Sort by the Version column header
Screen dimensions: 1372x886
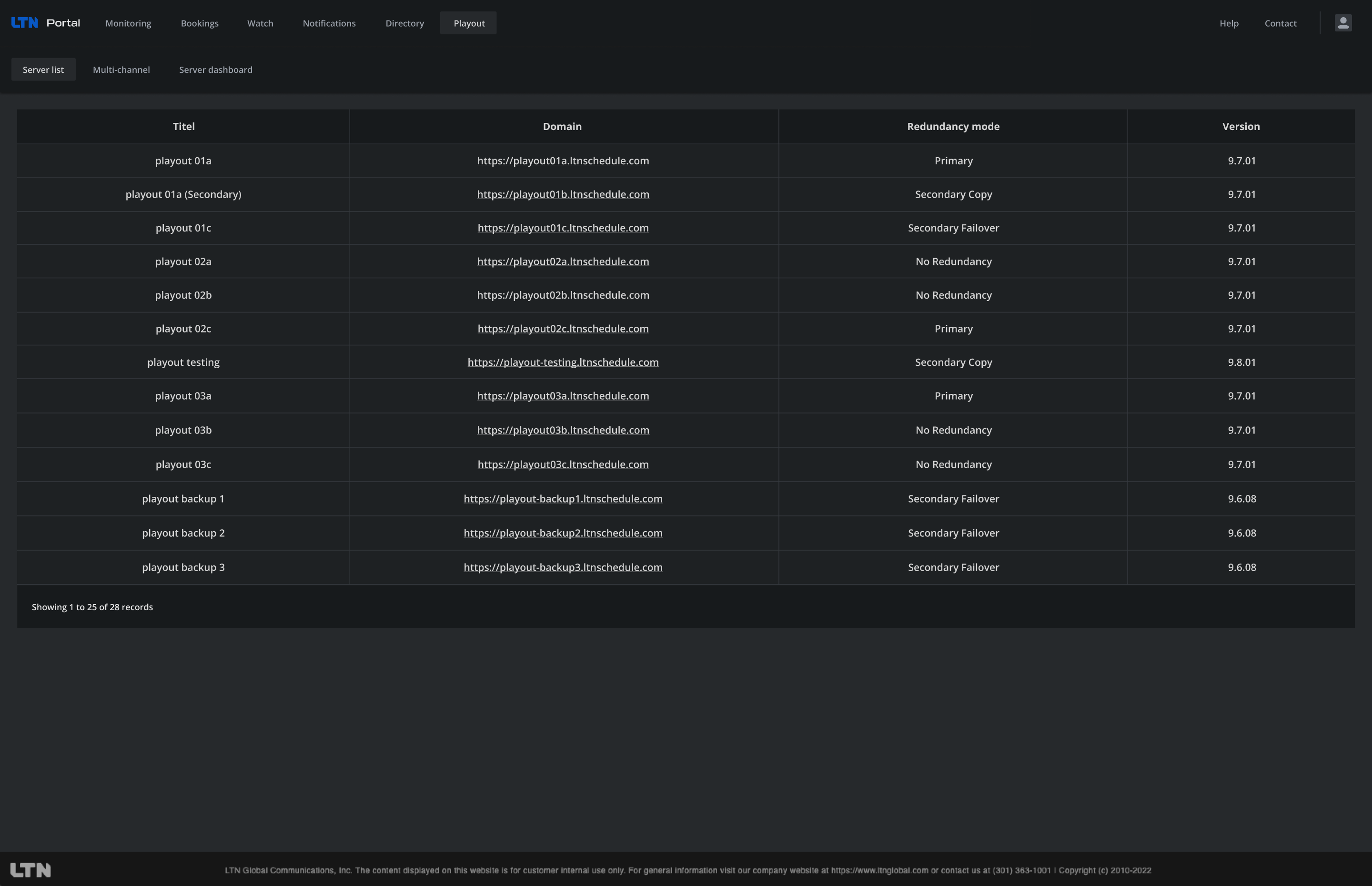tap(1241, 126)
